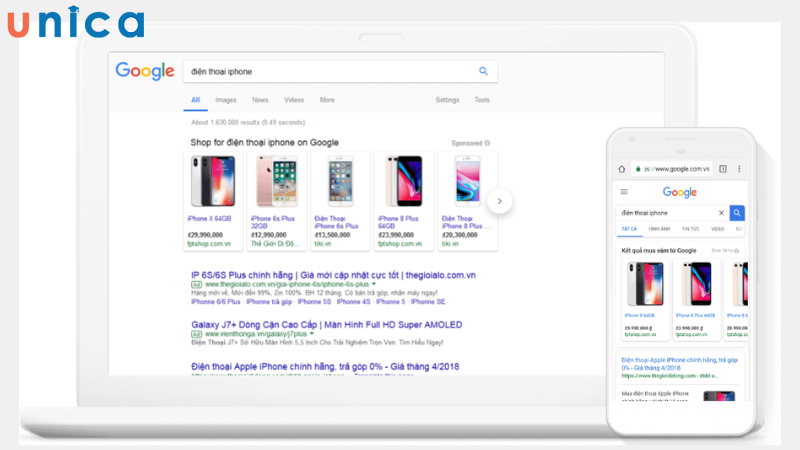This screenshot has width=800, height=450.
Task: Click the Google logo on laptop screen
Action: point(145,71)
